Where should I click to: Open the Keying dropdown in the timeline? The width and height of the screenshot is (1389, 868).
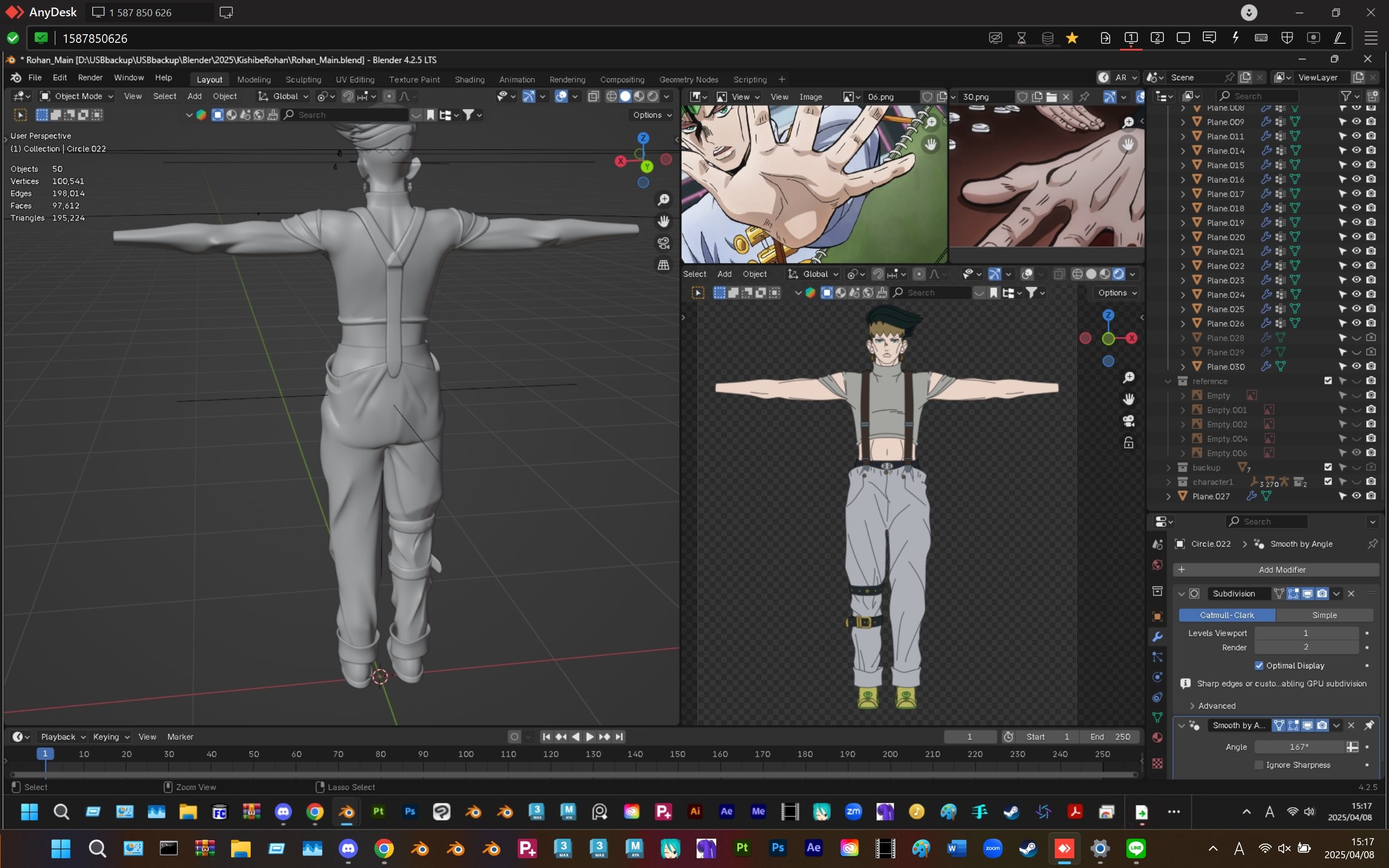pos(111,737)
